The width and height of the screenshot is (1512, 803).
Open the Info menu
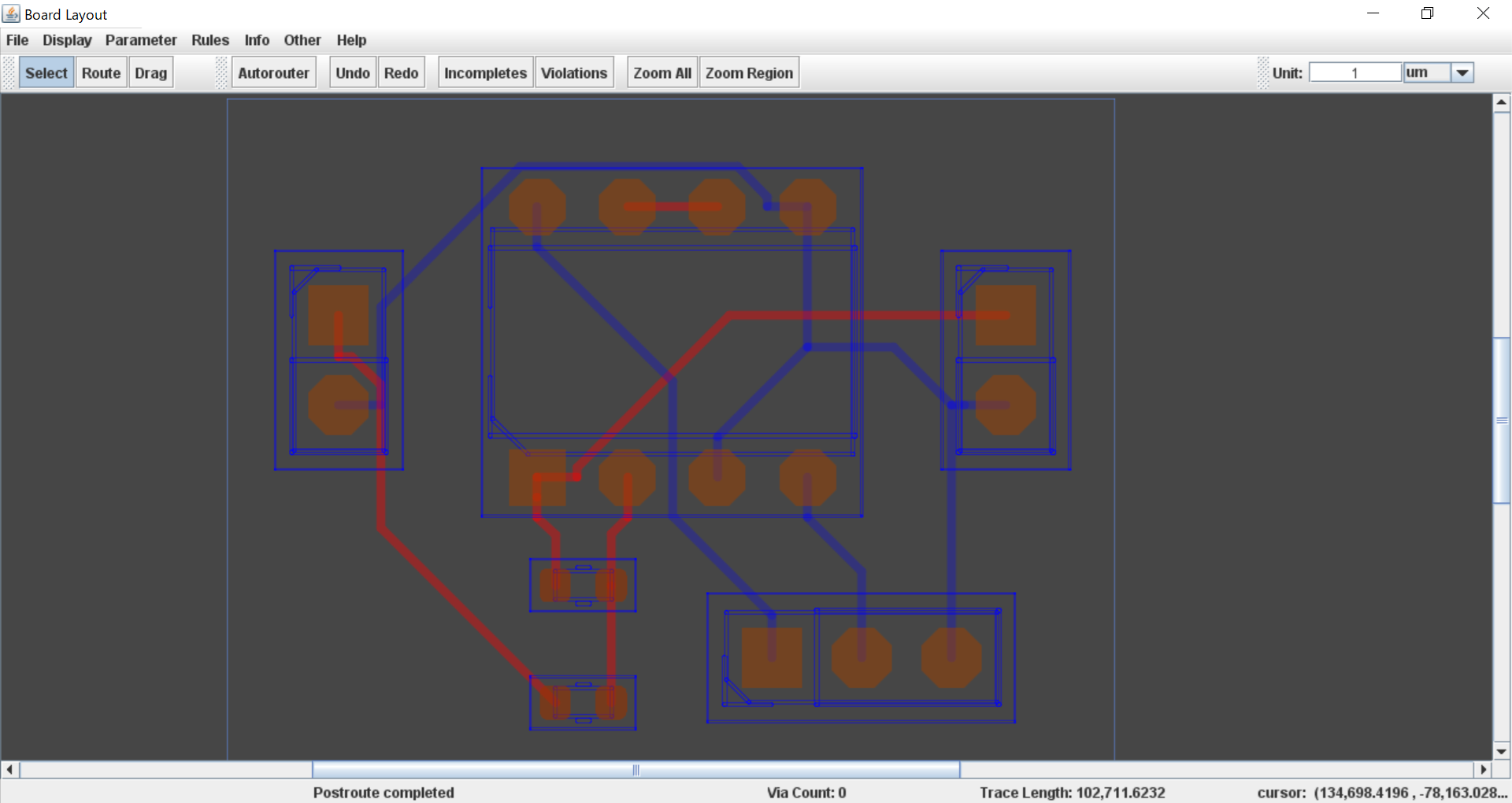click(x=256, y=40)
